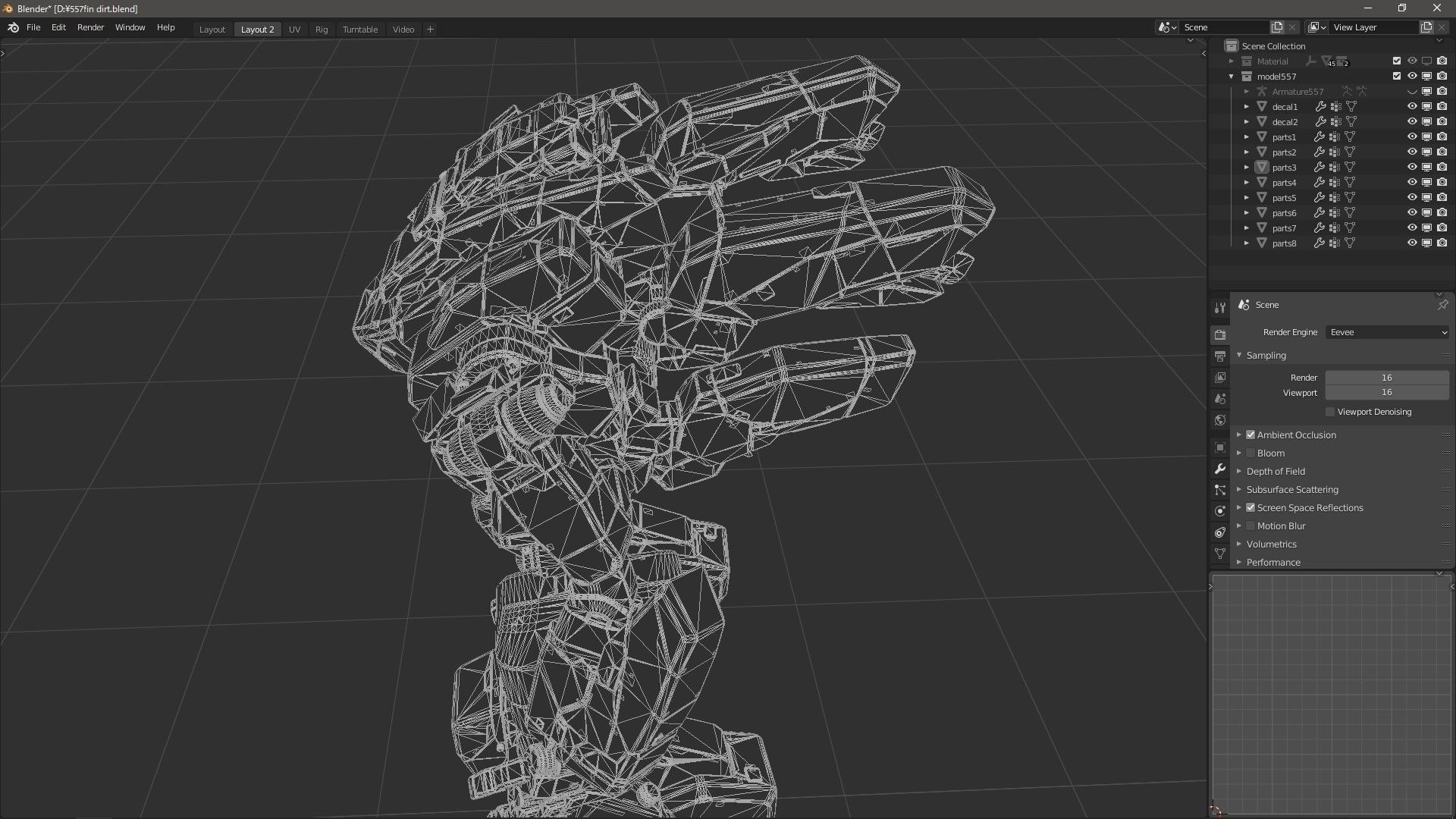Switch to the Layout workspace tab
Viewport: 1456px width, 819px height.
212,30
